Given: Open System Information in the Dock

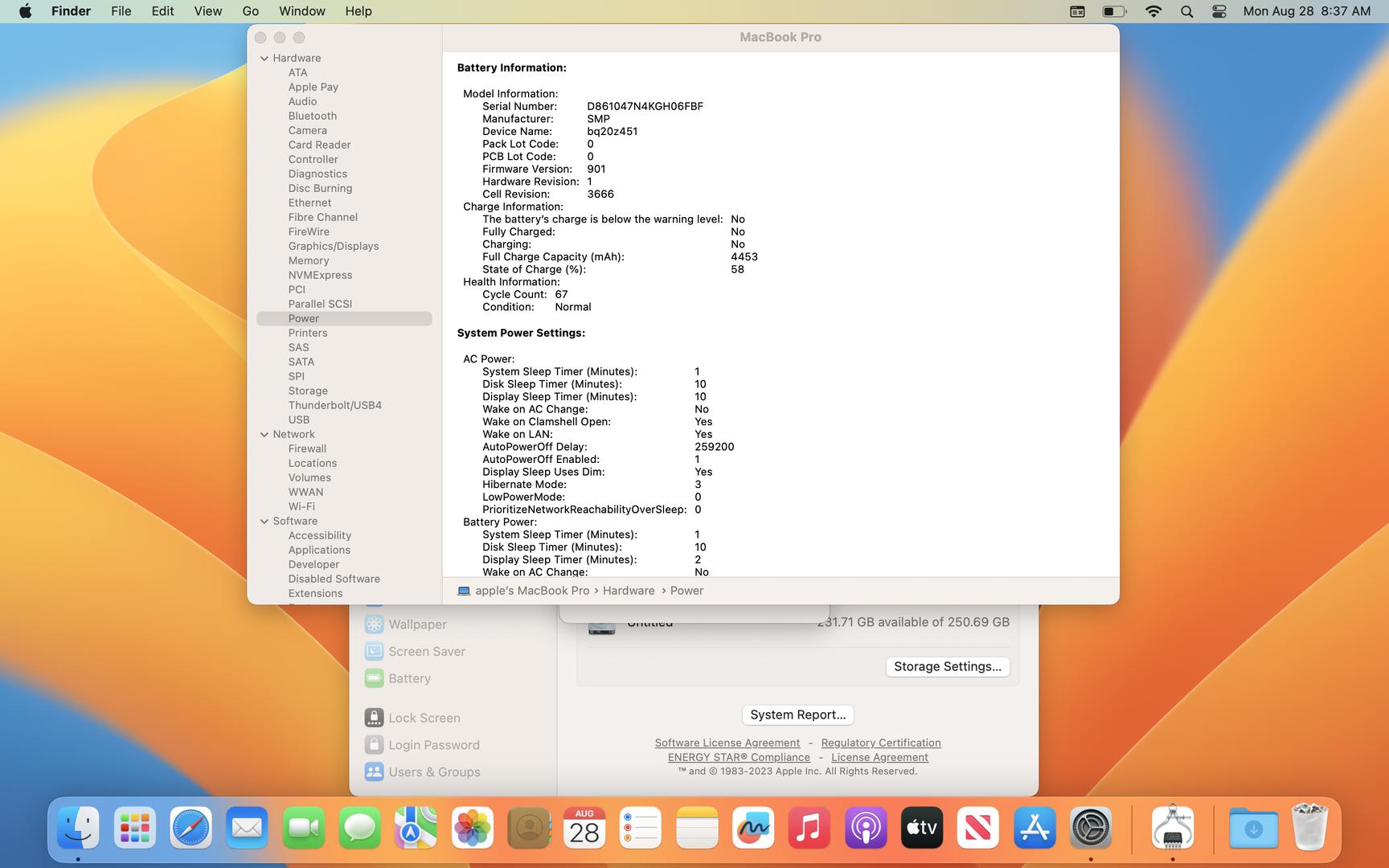Looking at the screenshot, I should point(1173,828).
